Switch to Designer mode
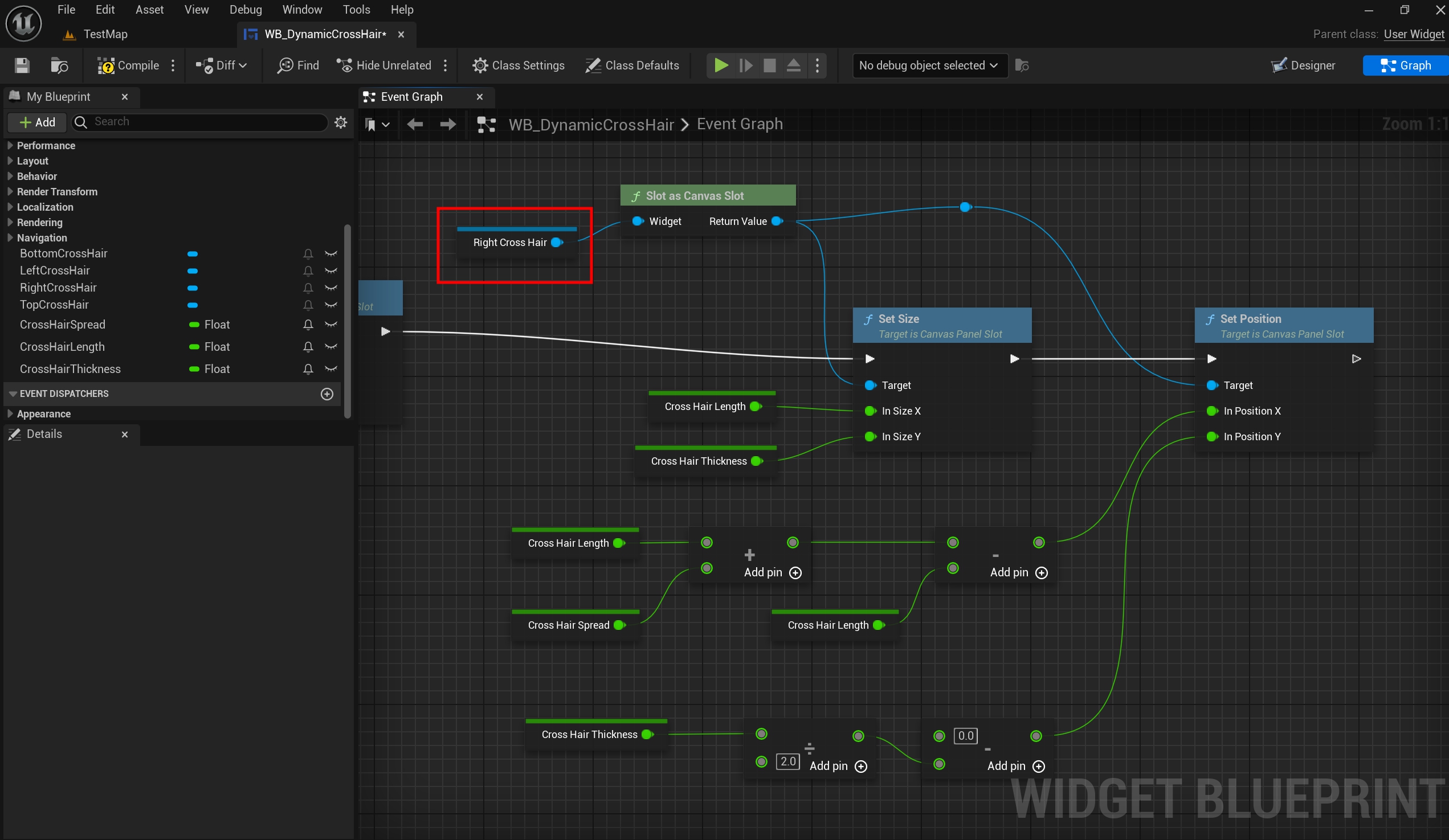1449x840 pixels. tap(1303, 65)
